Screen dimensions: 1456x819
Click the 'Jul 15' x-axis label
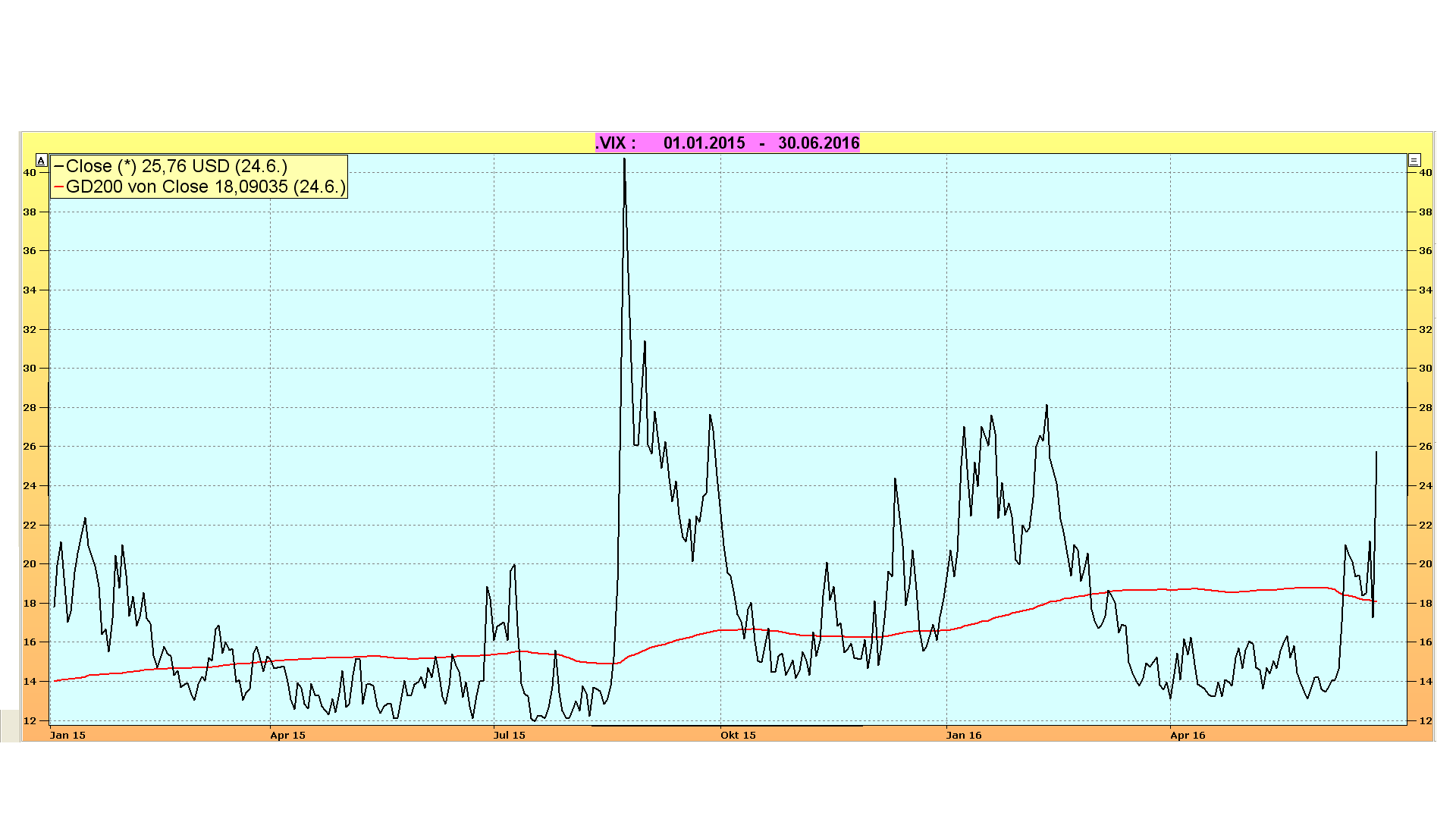(509, 735)
